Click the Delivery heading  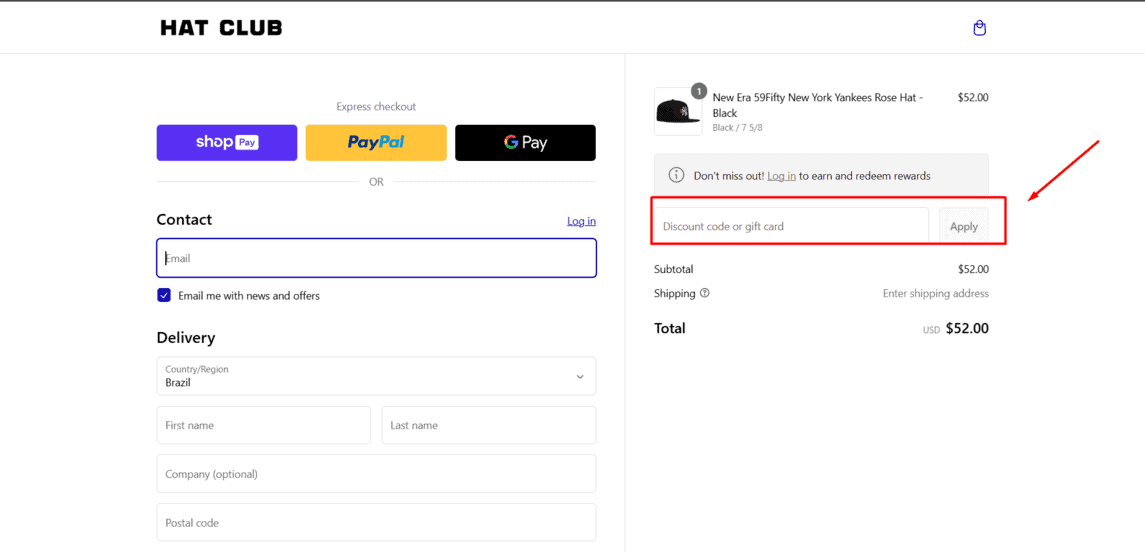185,338
